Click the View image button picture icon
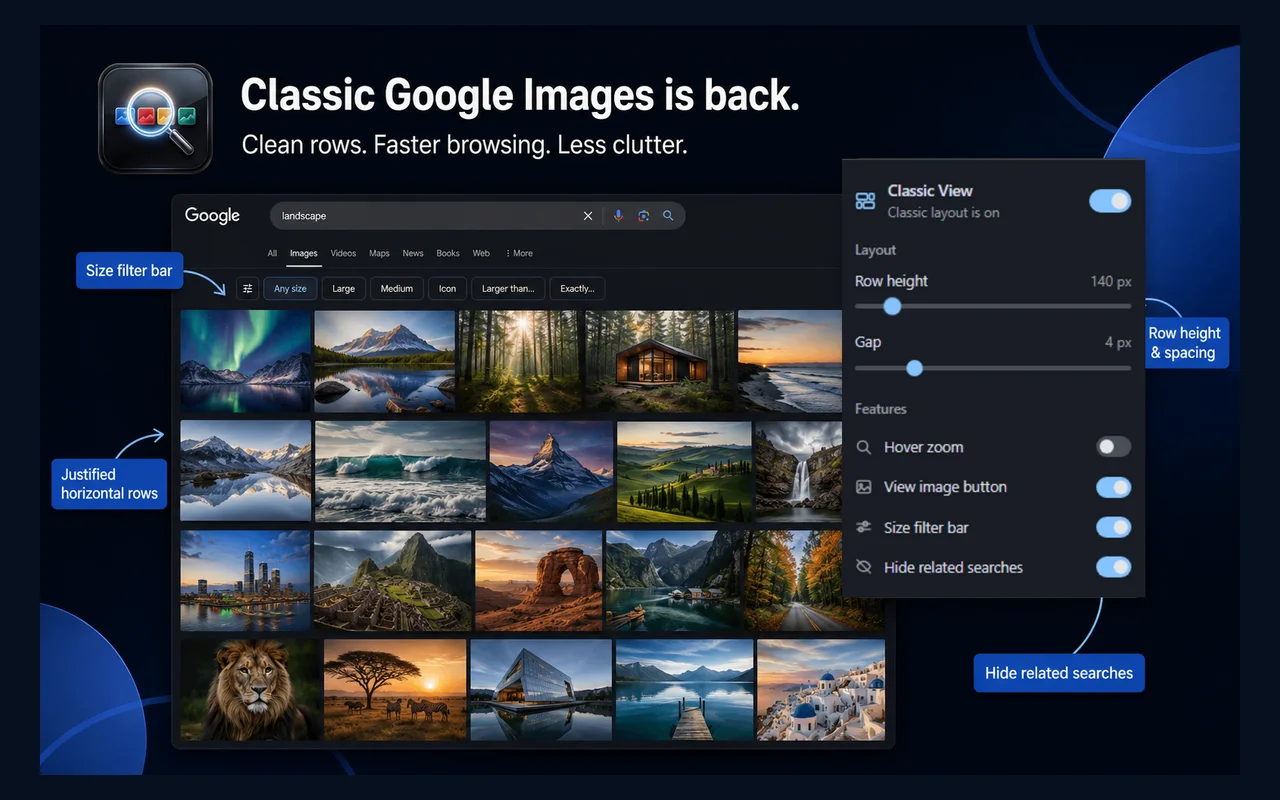Screen dimensions: 1280x800 pyautogui.click(x=864, y=487)
